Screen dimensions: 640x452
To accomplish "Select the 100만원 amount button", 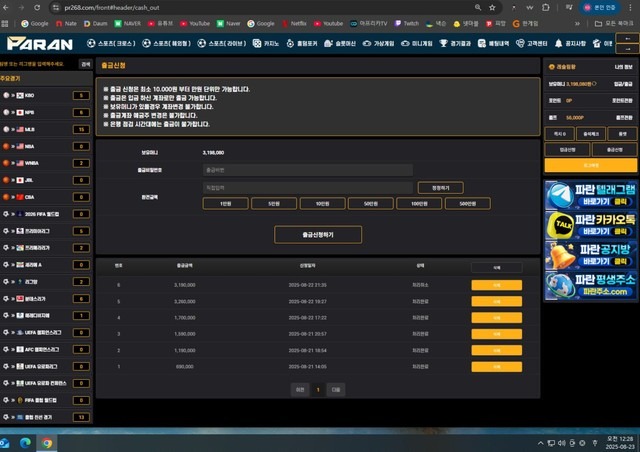I will click(x=419, y=203).
